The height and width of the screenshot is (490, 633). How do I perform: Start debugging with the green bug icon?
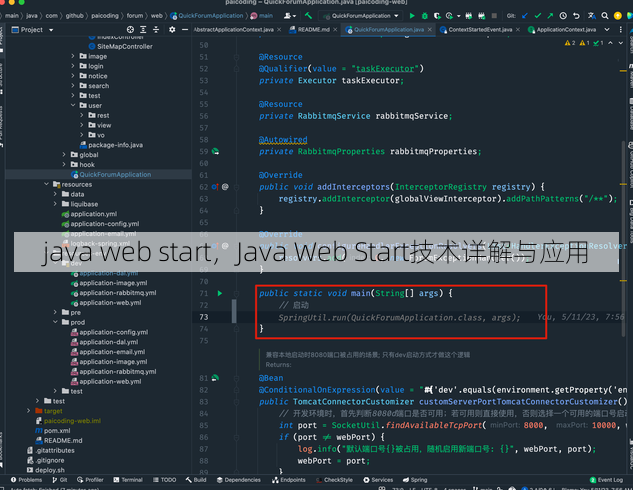tap(425, 16)
